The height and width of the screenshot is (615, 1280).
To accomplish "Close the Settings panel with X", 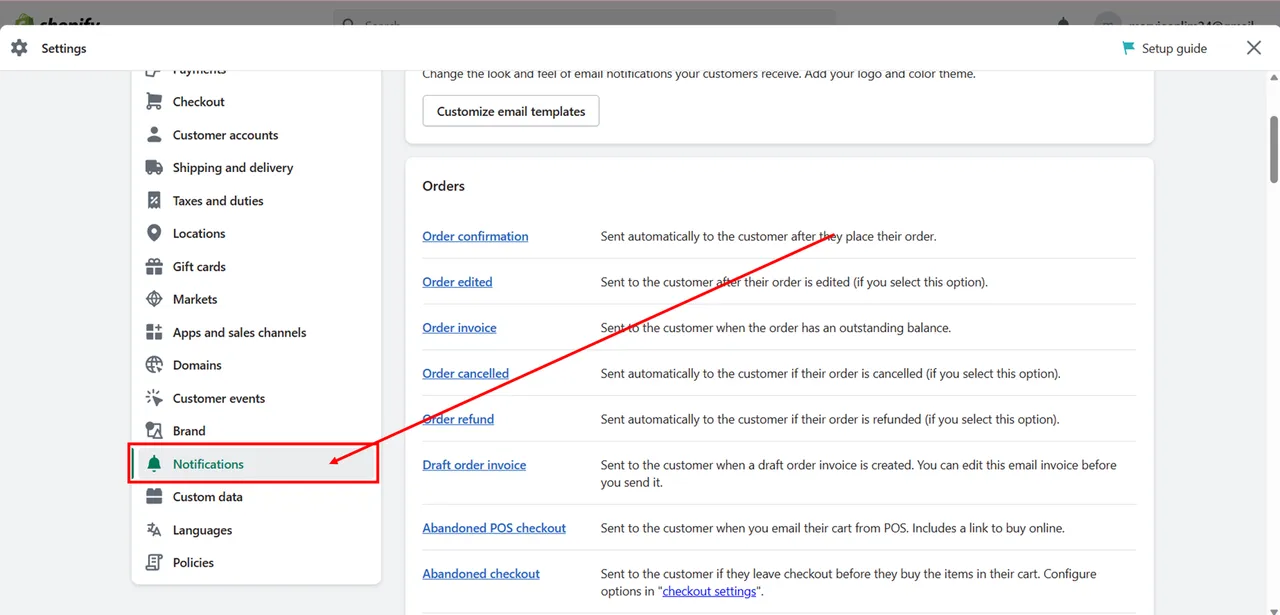I will [1254, 48].
